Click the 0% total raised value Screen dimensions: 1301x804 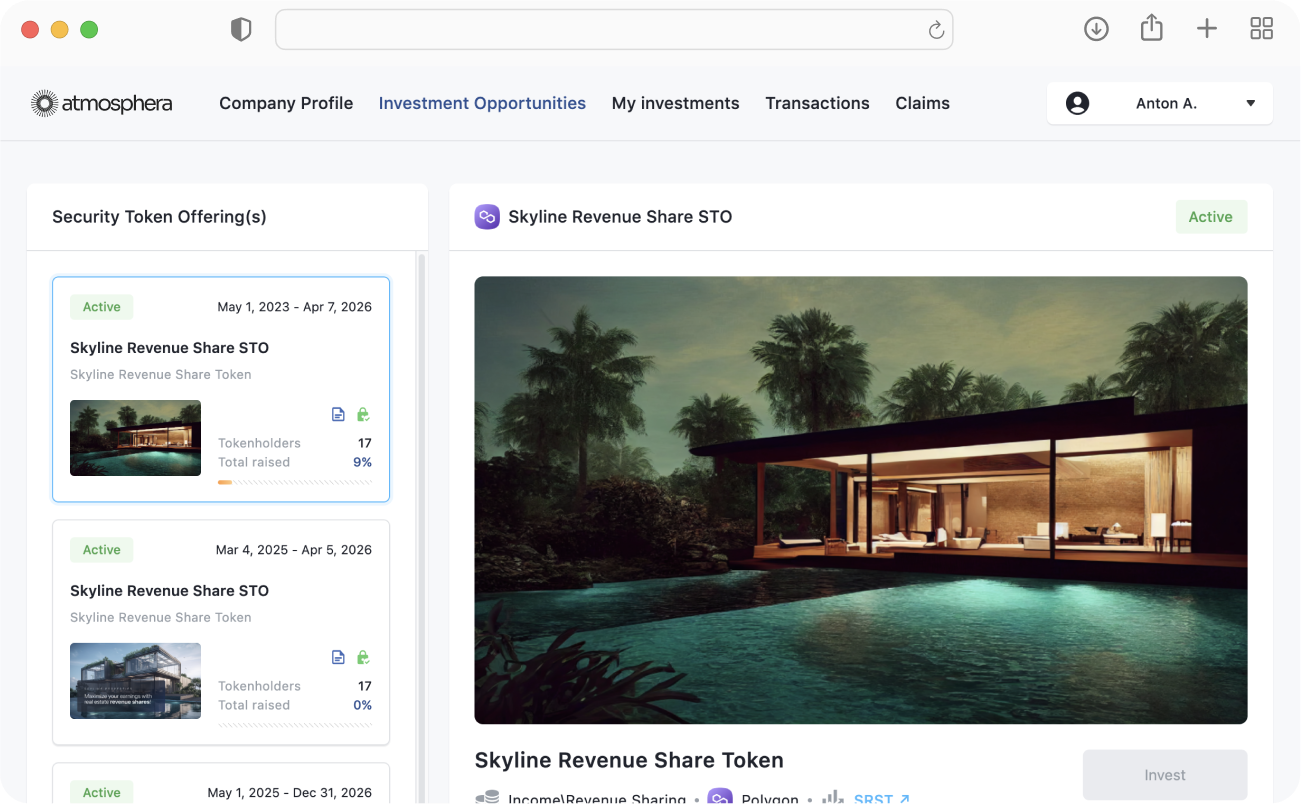(362, 705)
